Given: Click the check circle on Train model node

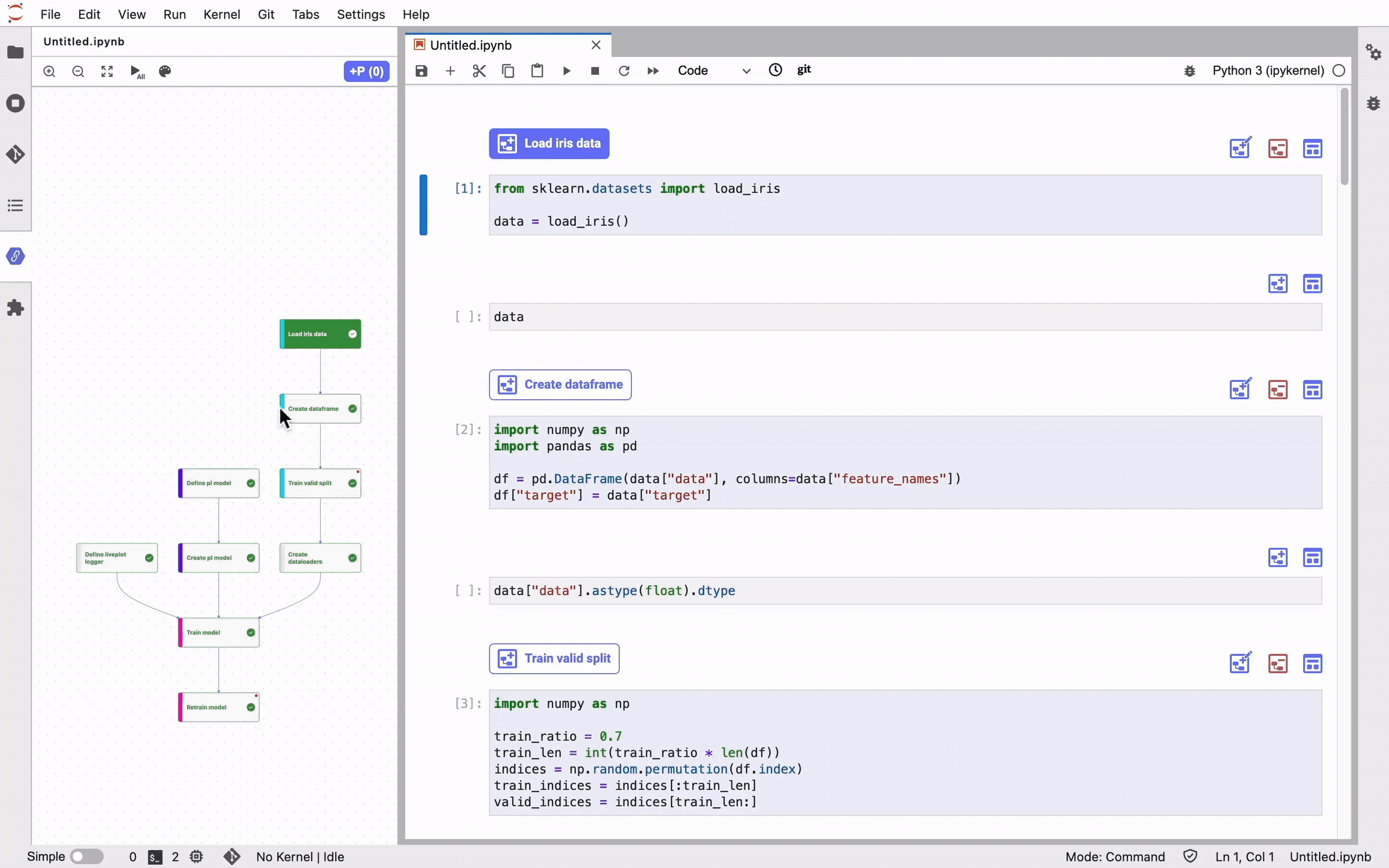Looking at the screenshot, I should [251, 633].
